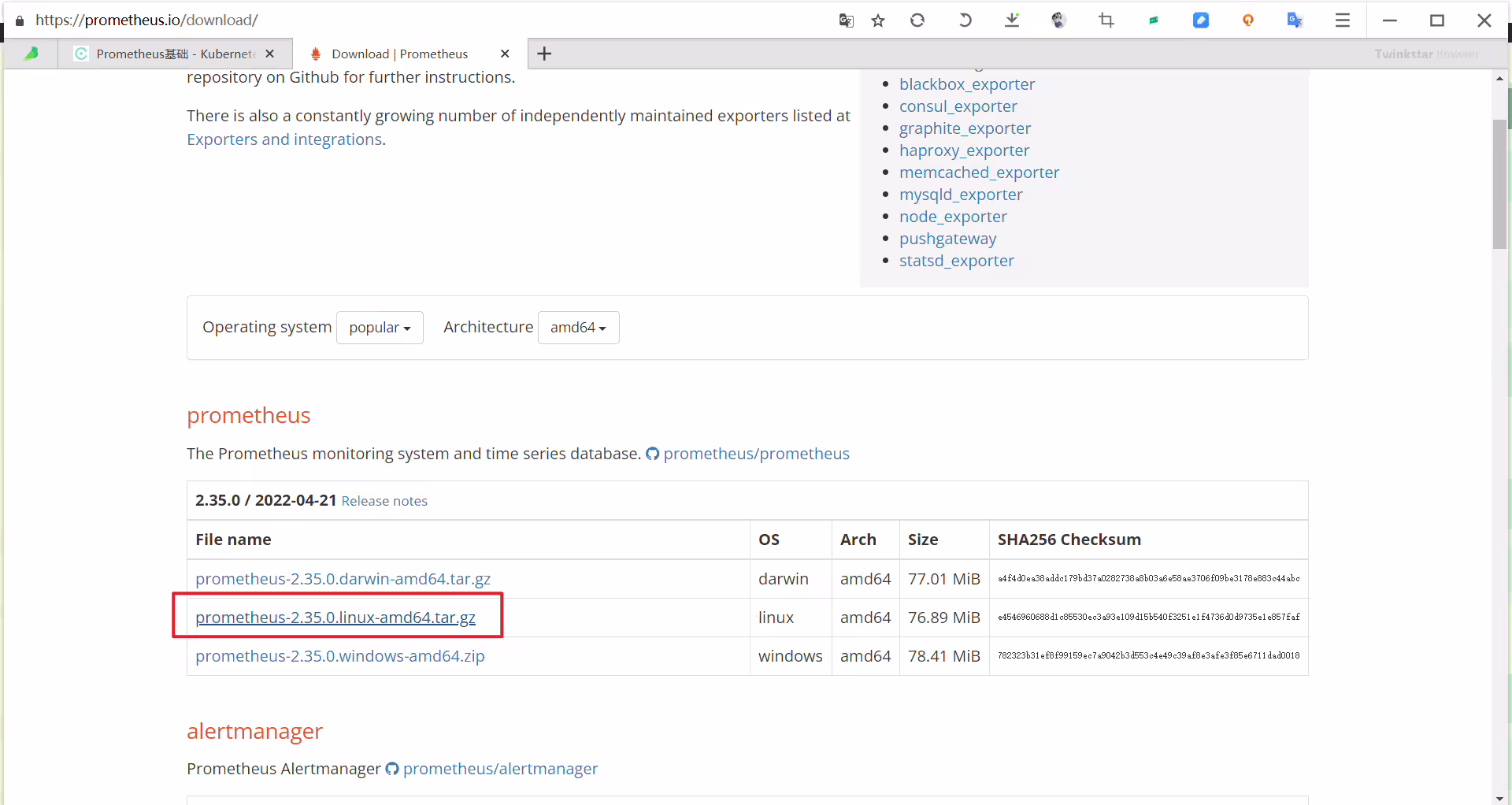This screenshot has width=1512, height=805.
Task: Click the blue eraser extension icon
Action: pos(1201,20)
